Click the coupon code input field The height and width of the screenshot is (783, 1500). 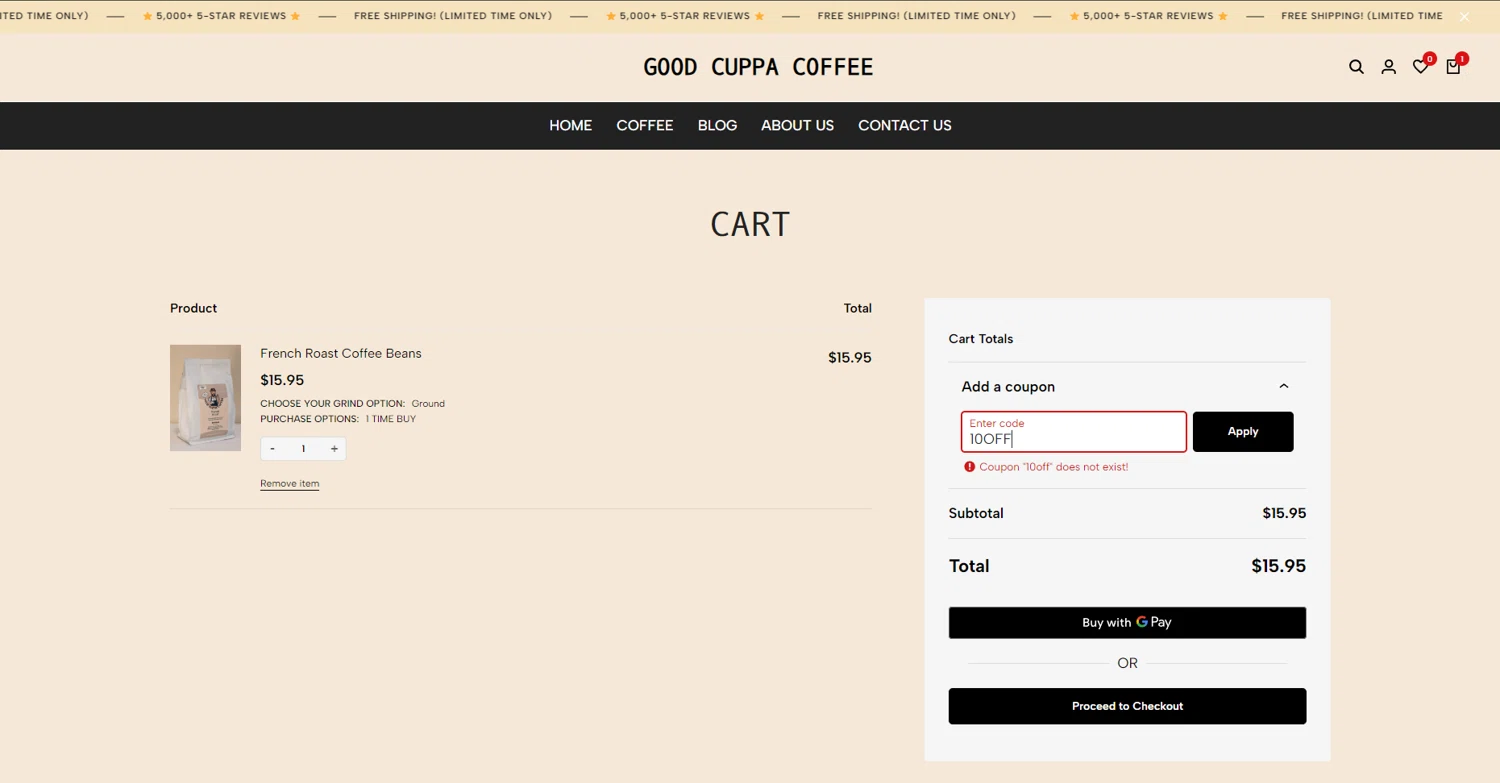[x=1074, y=432]
